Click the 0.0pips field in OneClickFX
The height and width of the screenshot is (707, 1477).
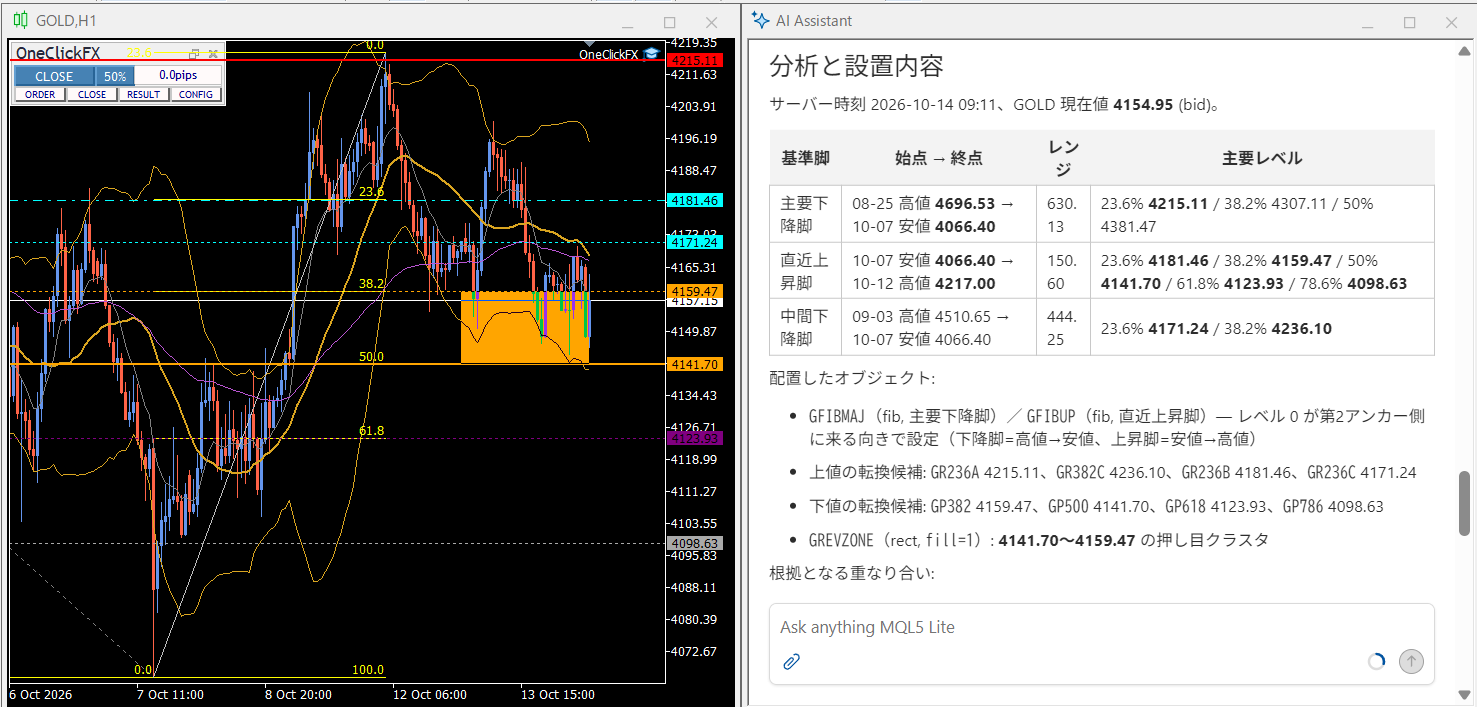[x=178, y=76]
